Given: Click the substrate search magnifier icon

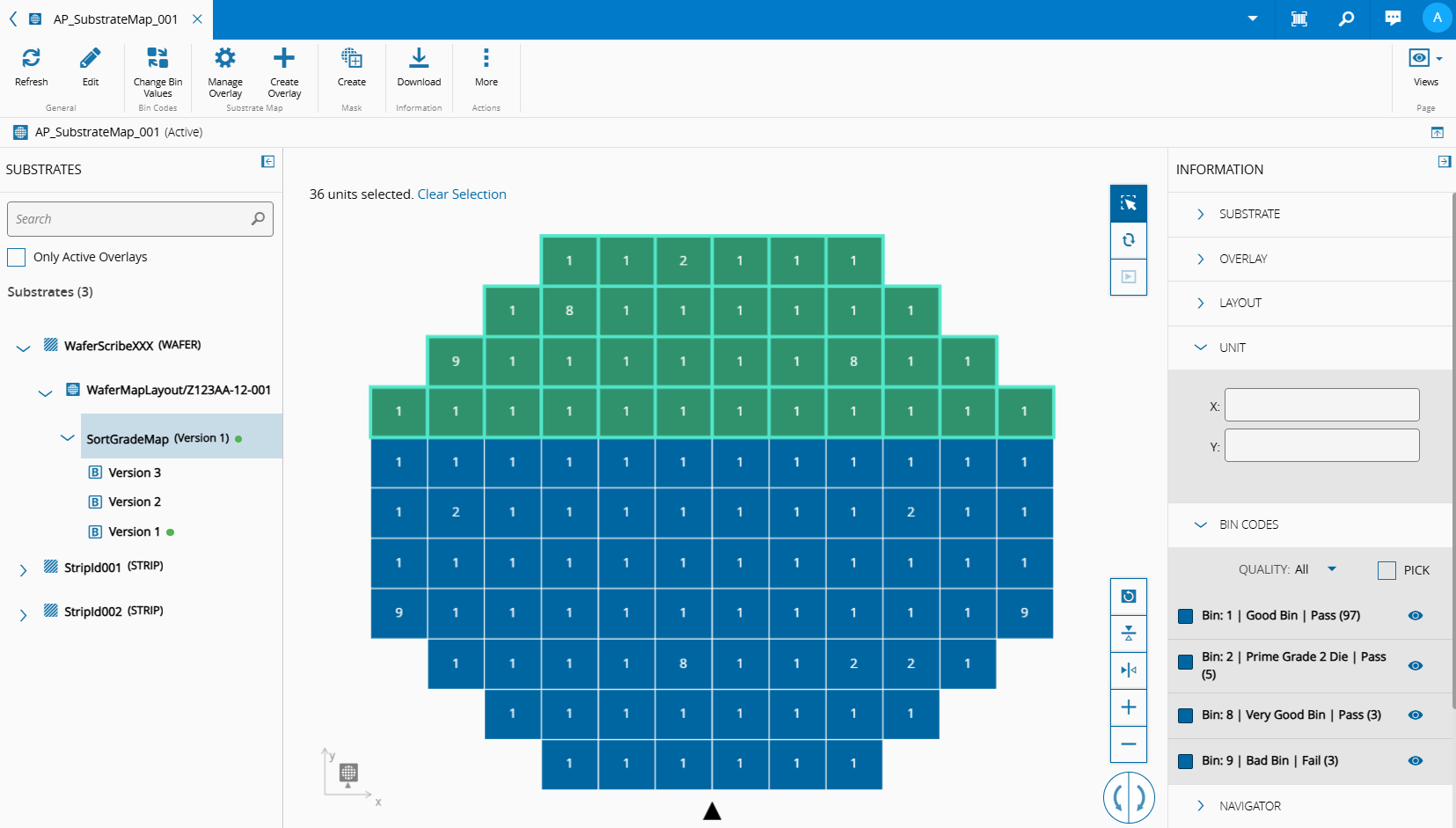Looking at the screenshot, I should point(258,219).
